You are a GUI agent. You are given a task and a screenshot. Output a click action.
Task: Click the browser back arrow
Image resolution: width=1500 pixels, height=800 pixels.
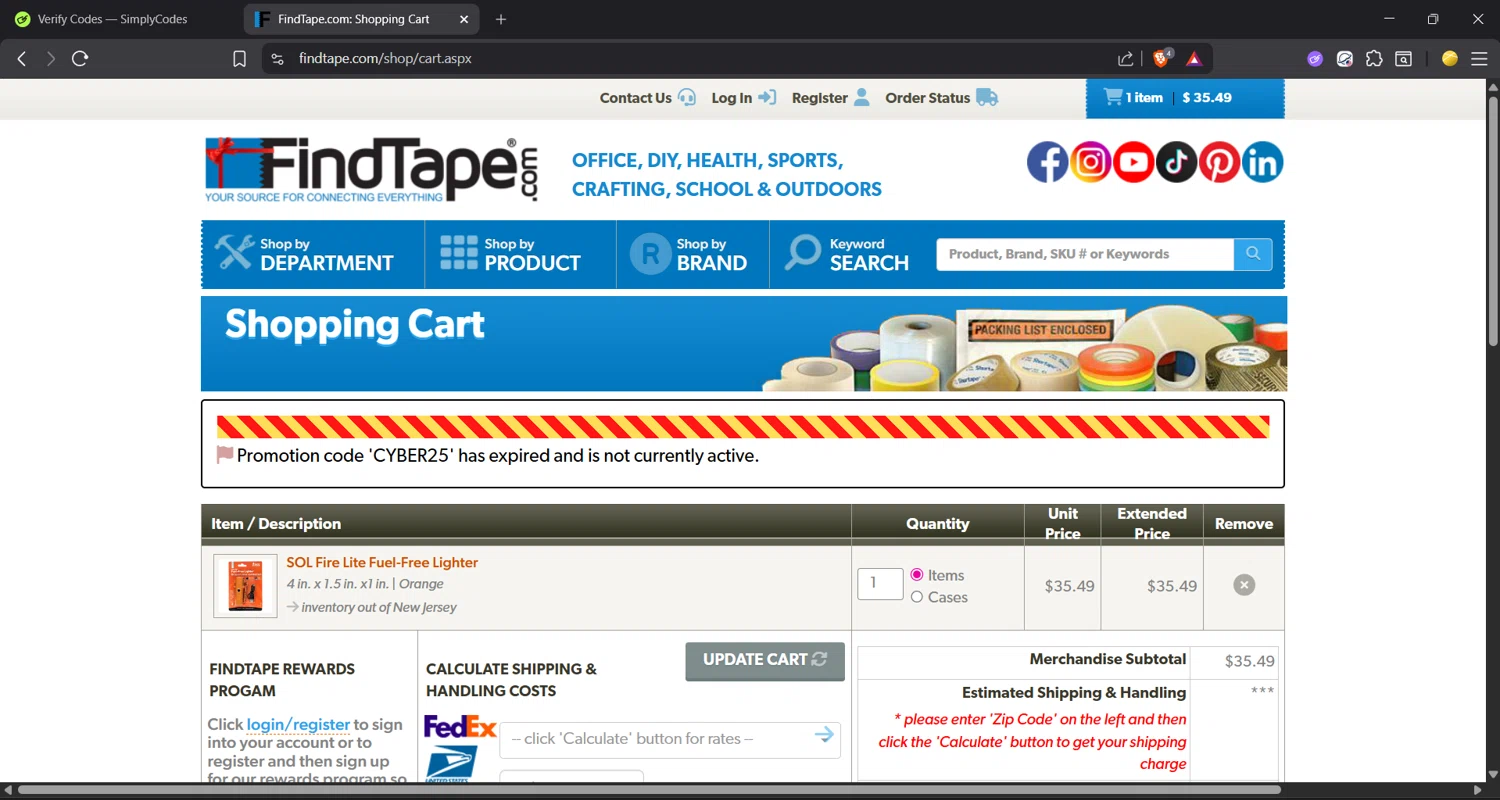22,59
